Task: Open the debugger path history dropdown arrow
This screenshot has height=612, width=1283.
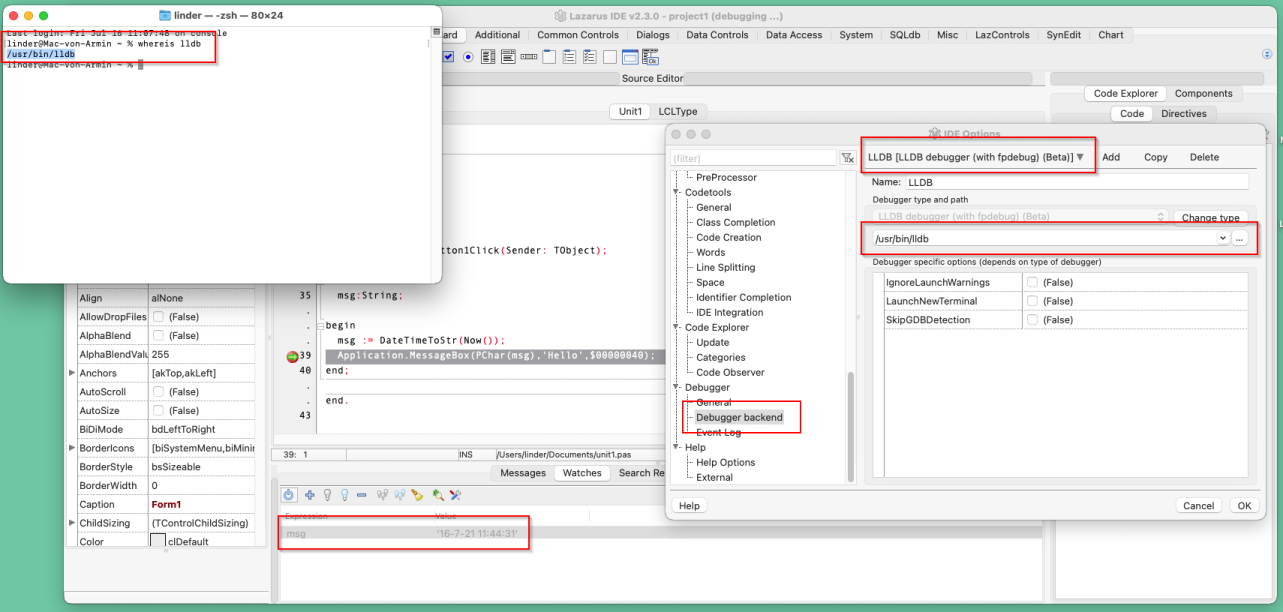Action: (1222, 239)
